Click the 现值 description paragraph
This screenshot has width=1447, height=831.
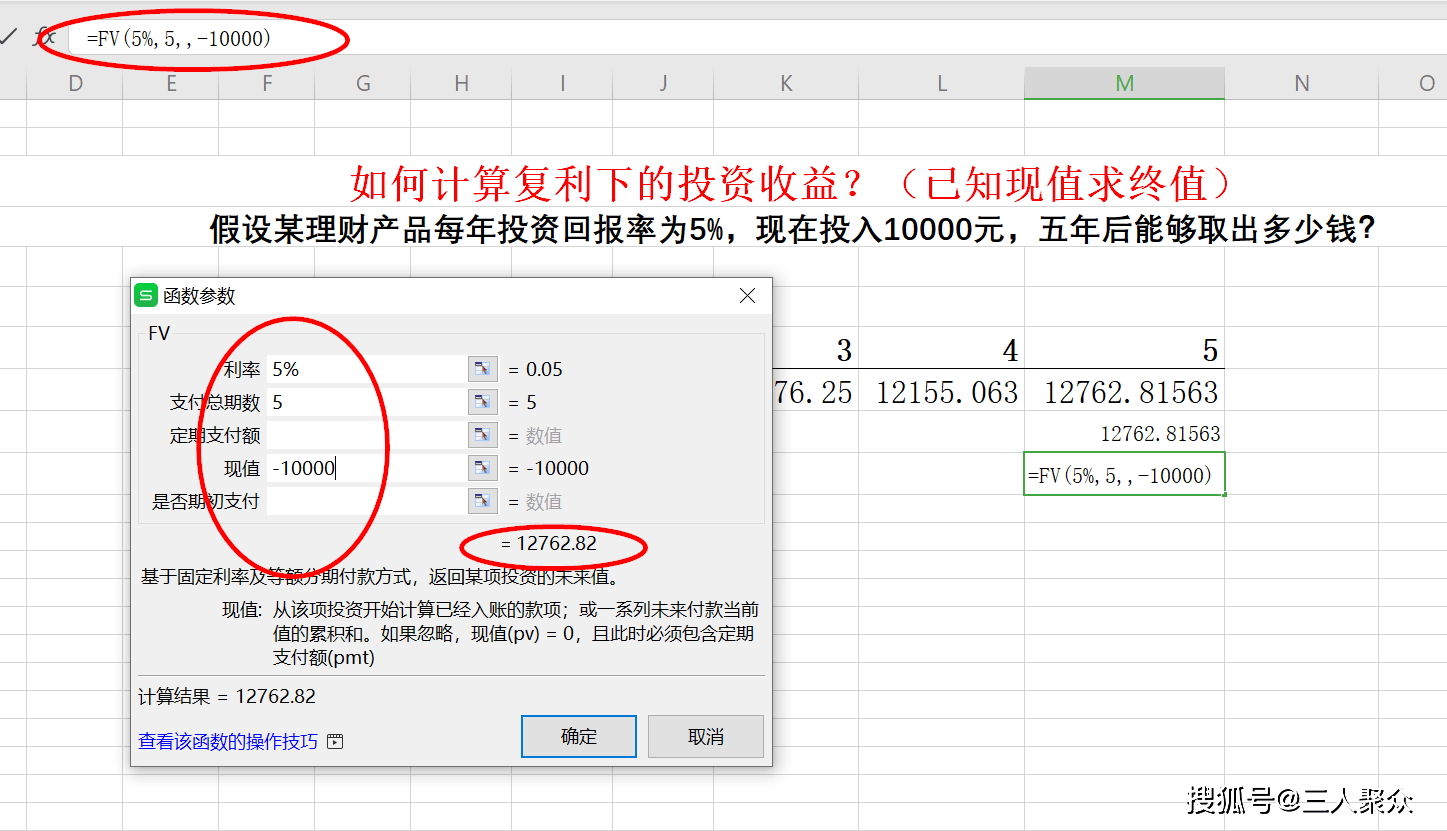click(x=515, y=633)
